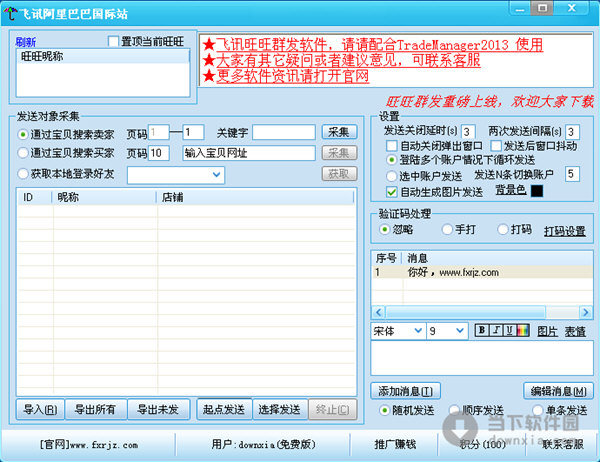Select 选中账户发送 radio option
This screenshot has height=462, width=600.
point(391,176)
